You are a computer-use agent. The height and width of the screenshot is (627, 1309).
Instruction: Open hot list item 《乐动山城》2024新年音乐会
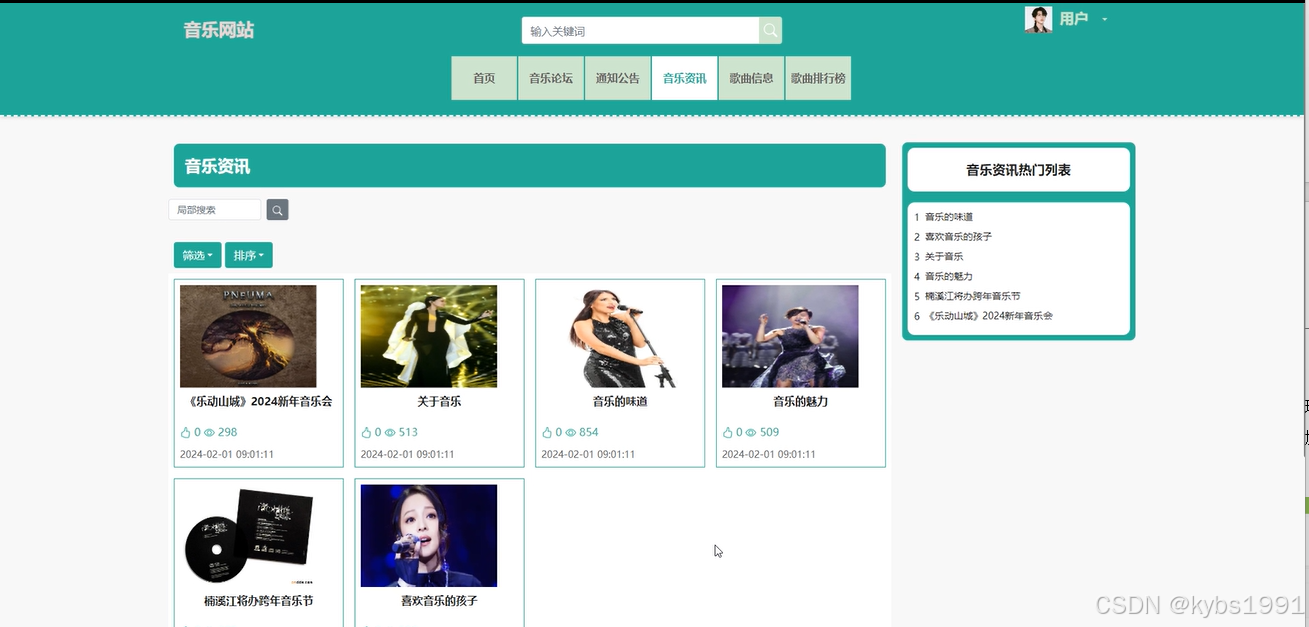[x=989, y=316]
